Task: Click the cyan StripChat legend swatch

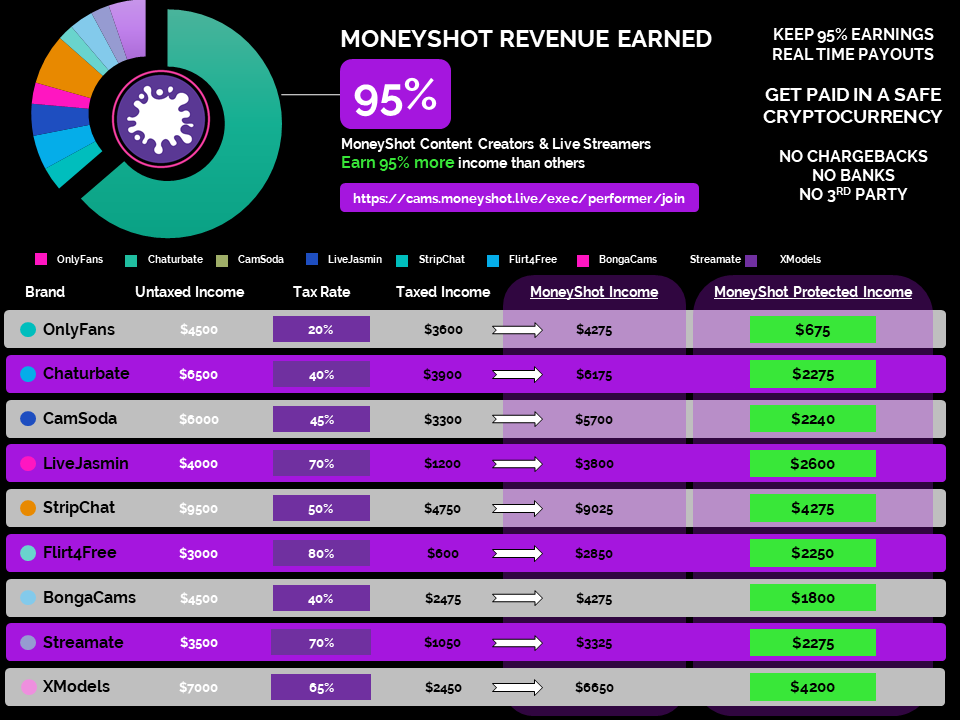Action: point(402,261)
